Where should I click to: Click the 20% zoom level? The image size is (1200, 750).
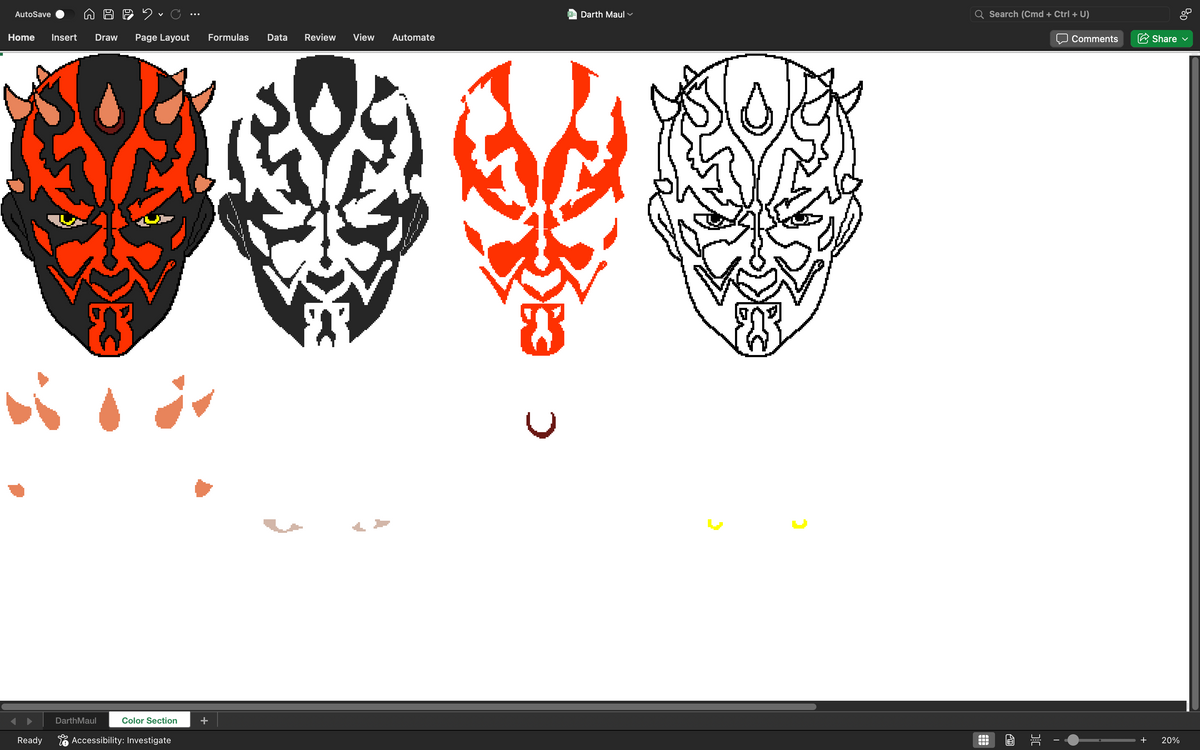click(1170, 740)
